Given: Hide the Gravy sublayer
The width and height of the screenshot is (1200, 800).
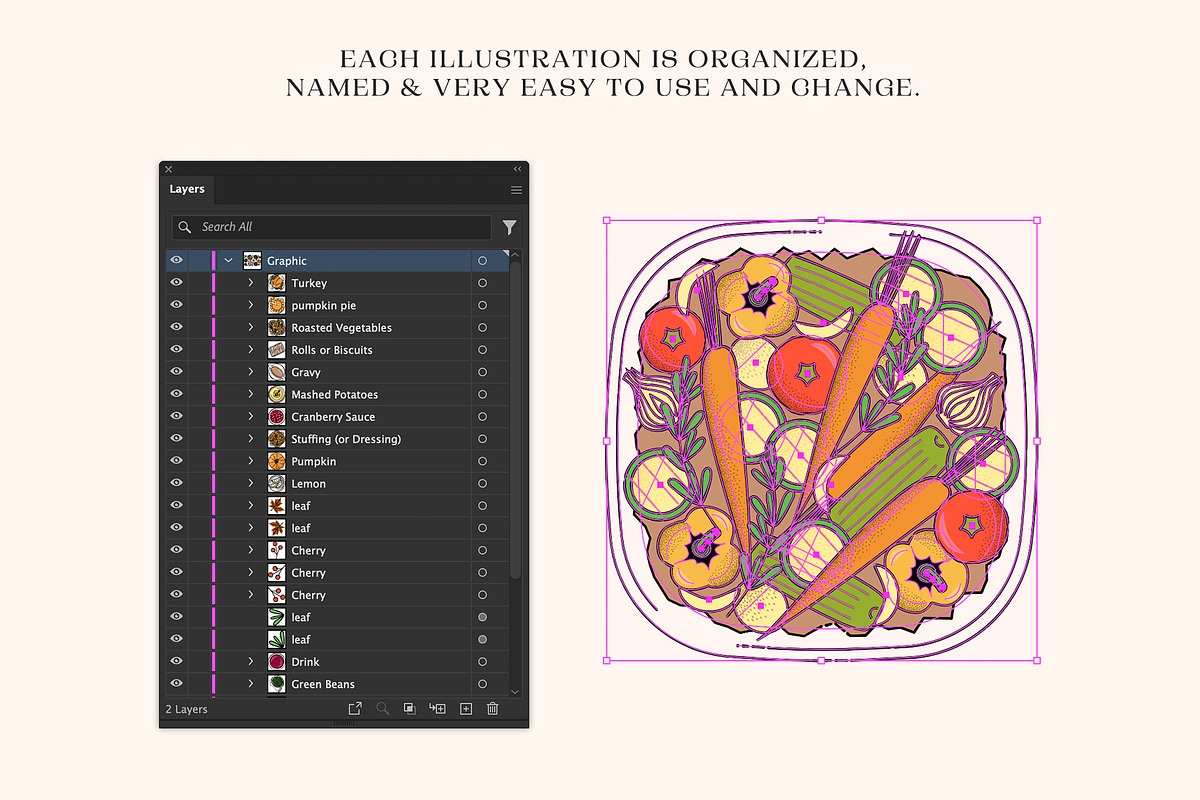Looking at the screenshot, I should (x=177, y=372).
